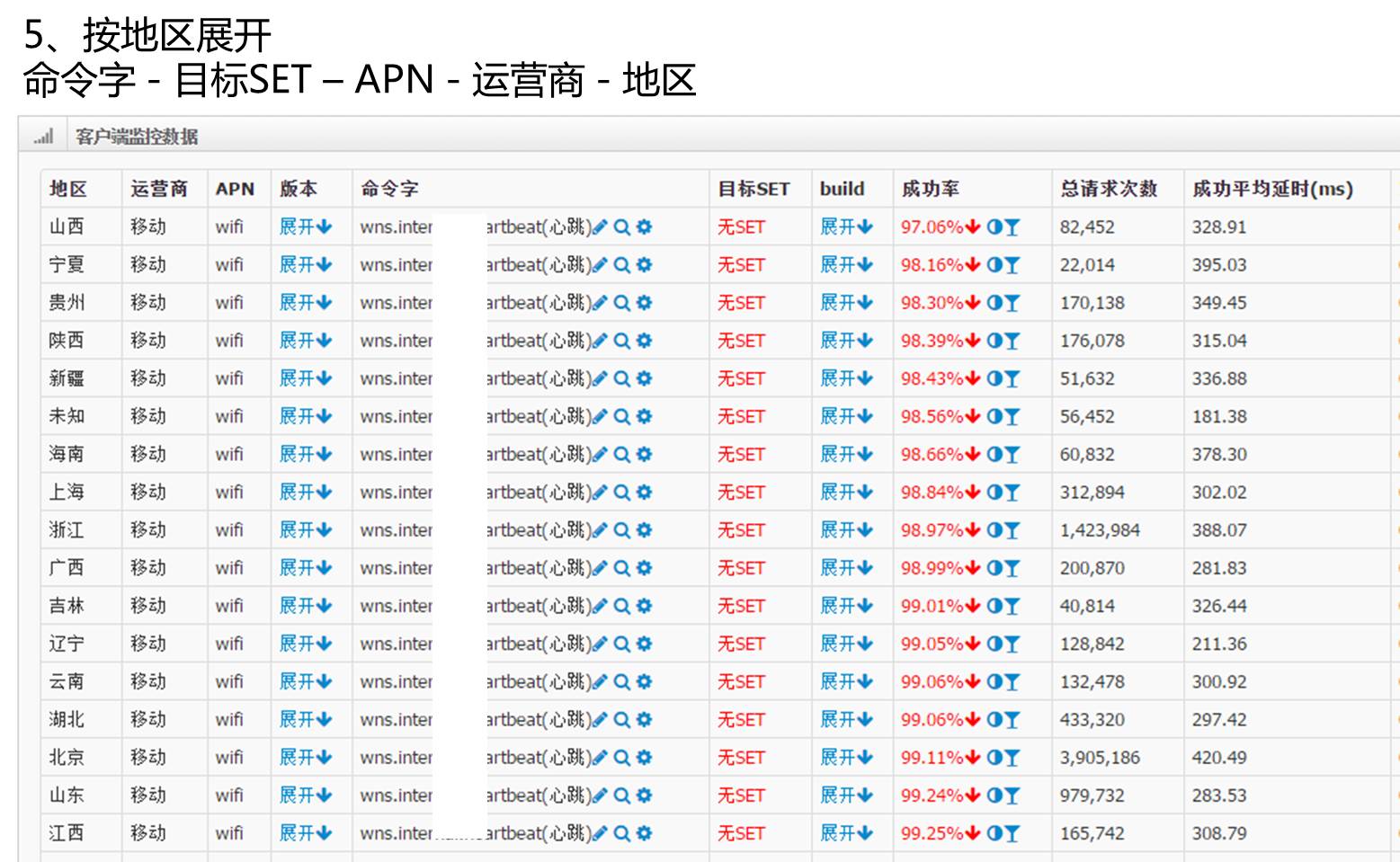Click the half-circle icon in 吉林 row
Screen dimensions: 1400x862
point(994,606)
